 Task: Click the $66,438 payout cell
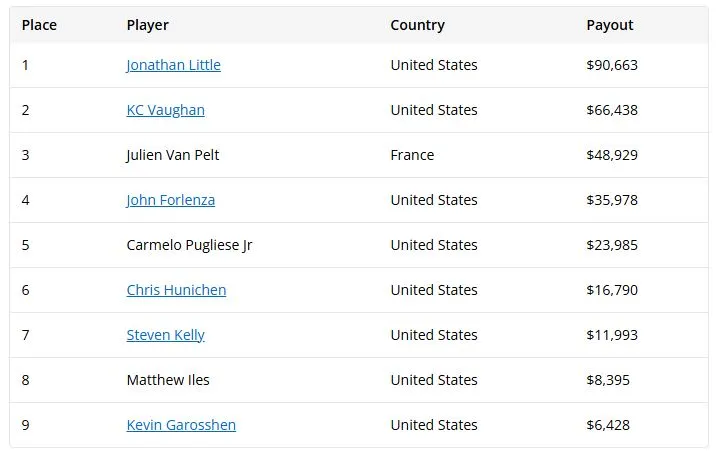[x=612, y=110]
